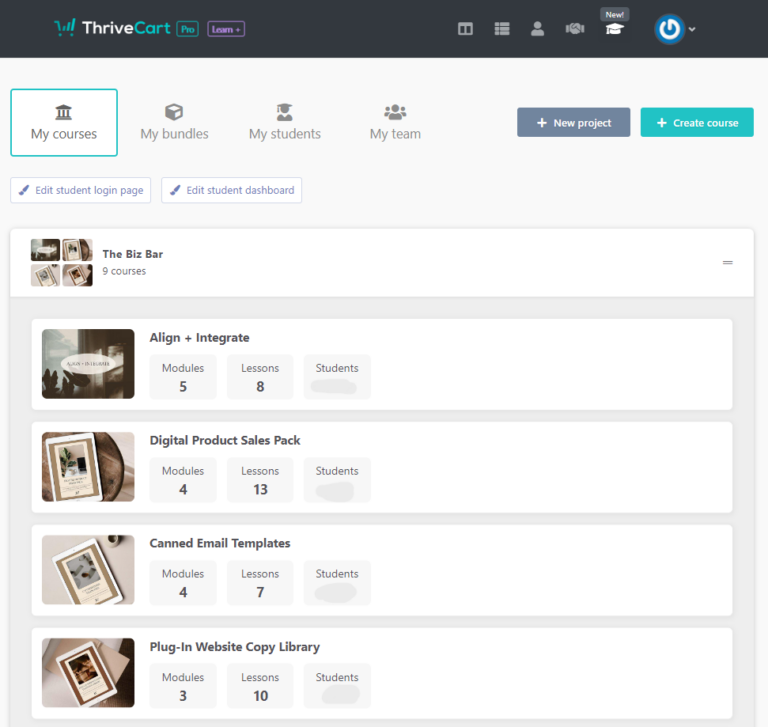Click the blue power profile avatar

pos(669,29)
